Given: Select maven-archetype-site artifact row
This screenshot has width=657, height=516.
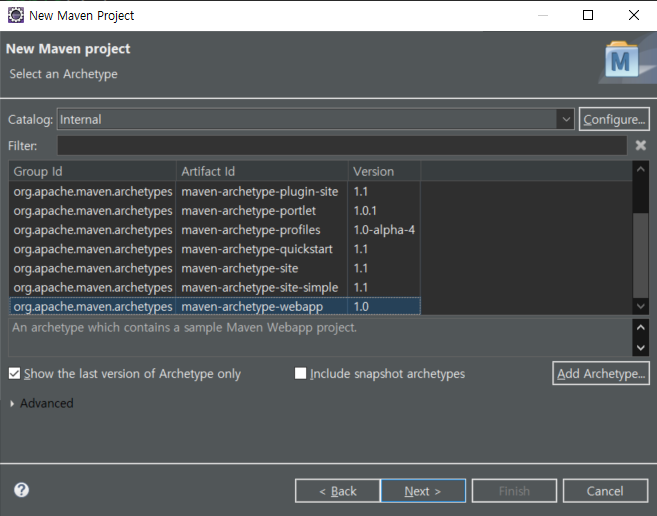Looking at the screenshot, I should [215, 269].
